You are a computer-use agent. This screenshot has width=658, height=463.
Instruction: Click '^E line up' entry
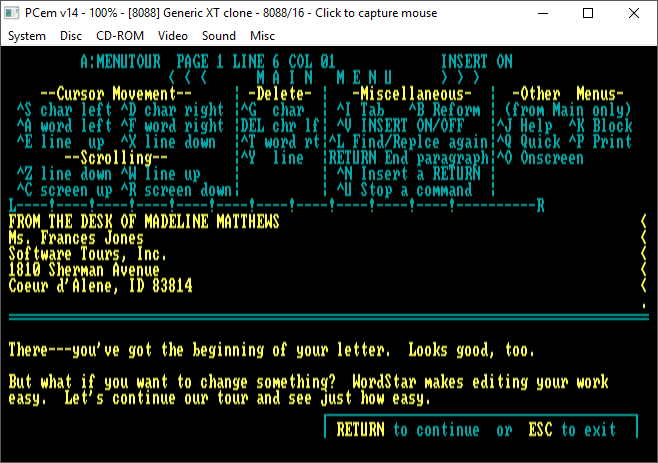point(60,142)
